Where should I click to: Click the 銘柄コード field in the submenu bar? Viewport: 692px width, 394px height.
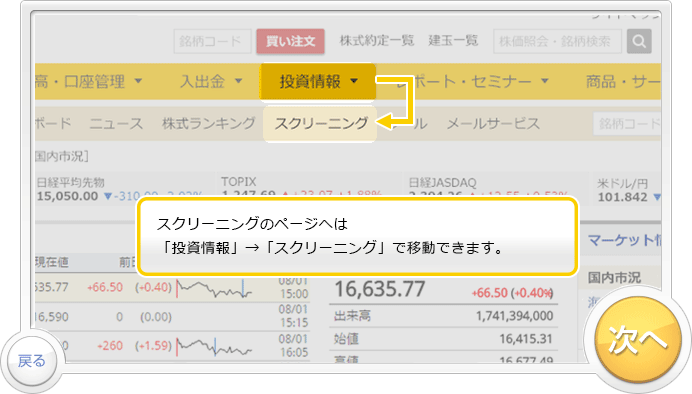point(627,124)
